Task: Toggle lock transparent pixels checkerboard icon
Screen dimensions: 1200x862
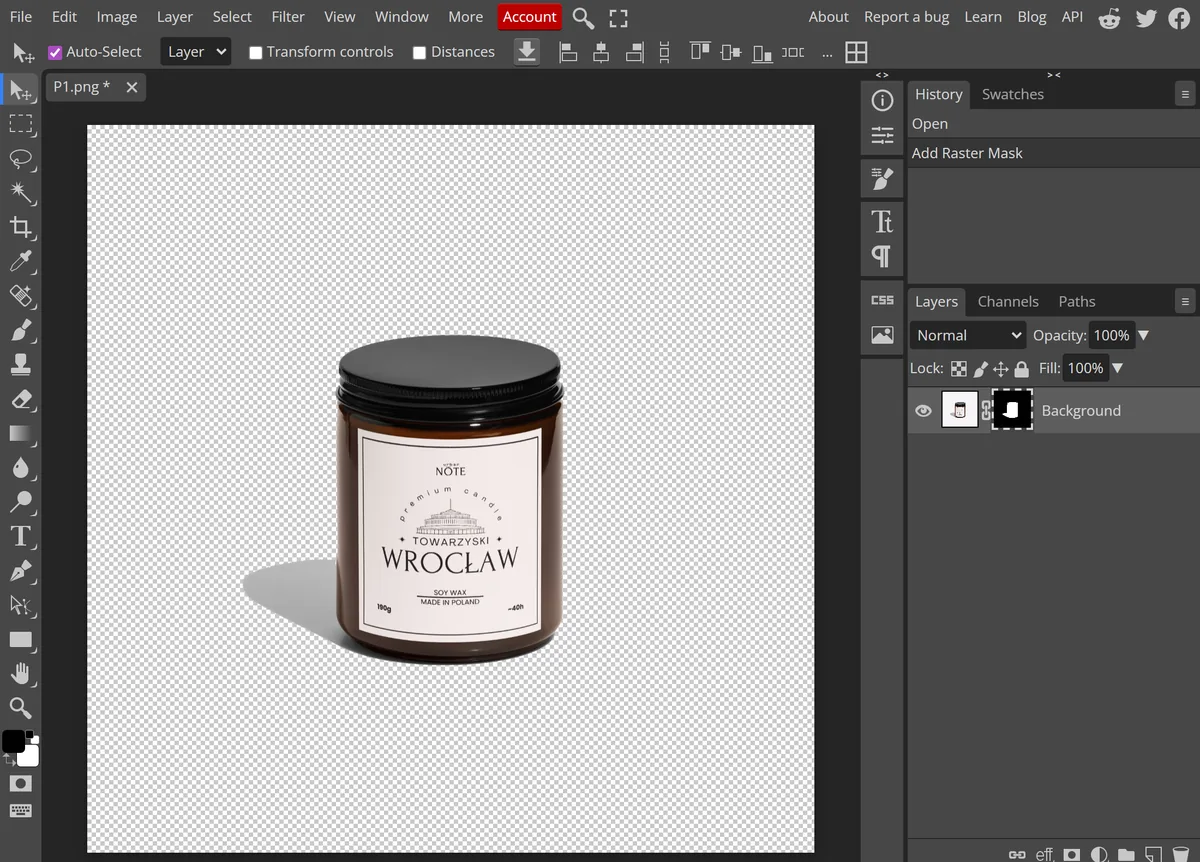Action: point(959,369)
